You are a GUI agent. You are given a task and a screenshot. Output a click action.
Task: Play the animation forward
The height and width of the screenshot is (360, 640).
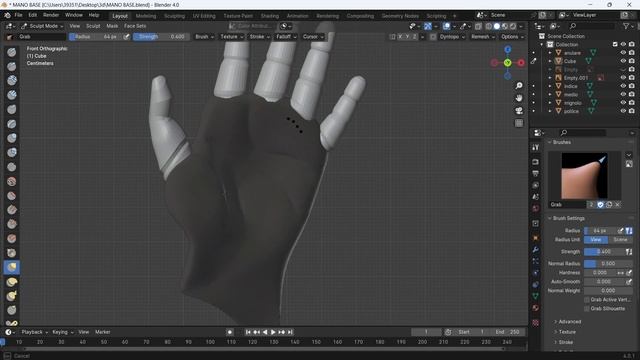click(273, 332)
